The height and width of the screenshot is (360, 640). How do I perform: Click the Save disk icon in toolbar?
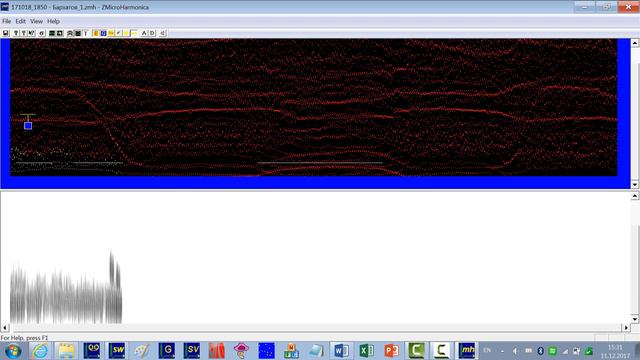click(x=6, y=33)
